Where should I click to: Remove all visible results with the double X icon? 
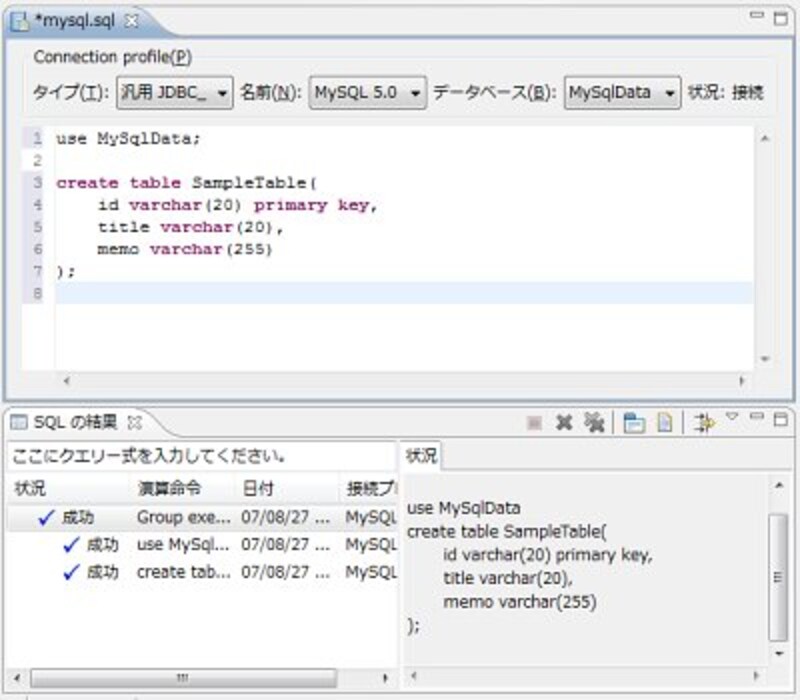coord(594,423)
